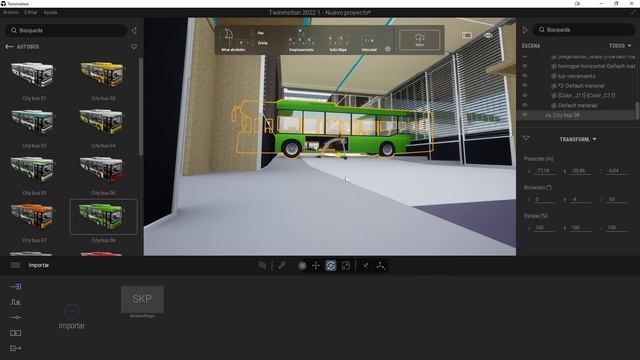Click the Posición Y value field
640x360 pixels.
click(581, 171)
